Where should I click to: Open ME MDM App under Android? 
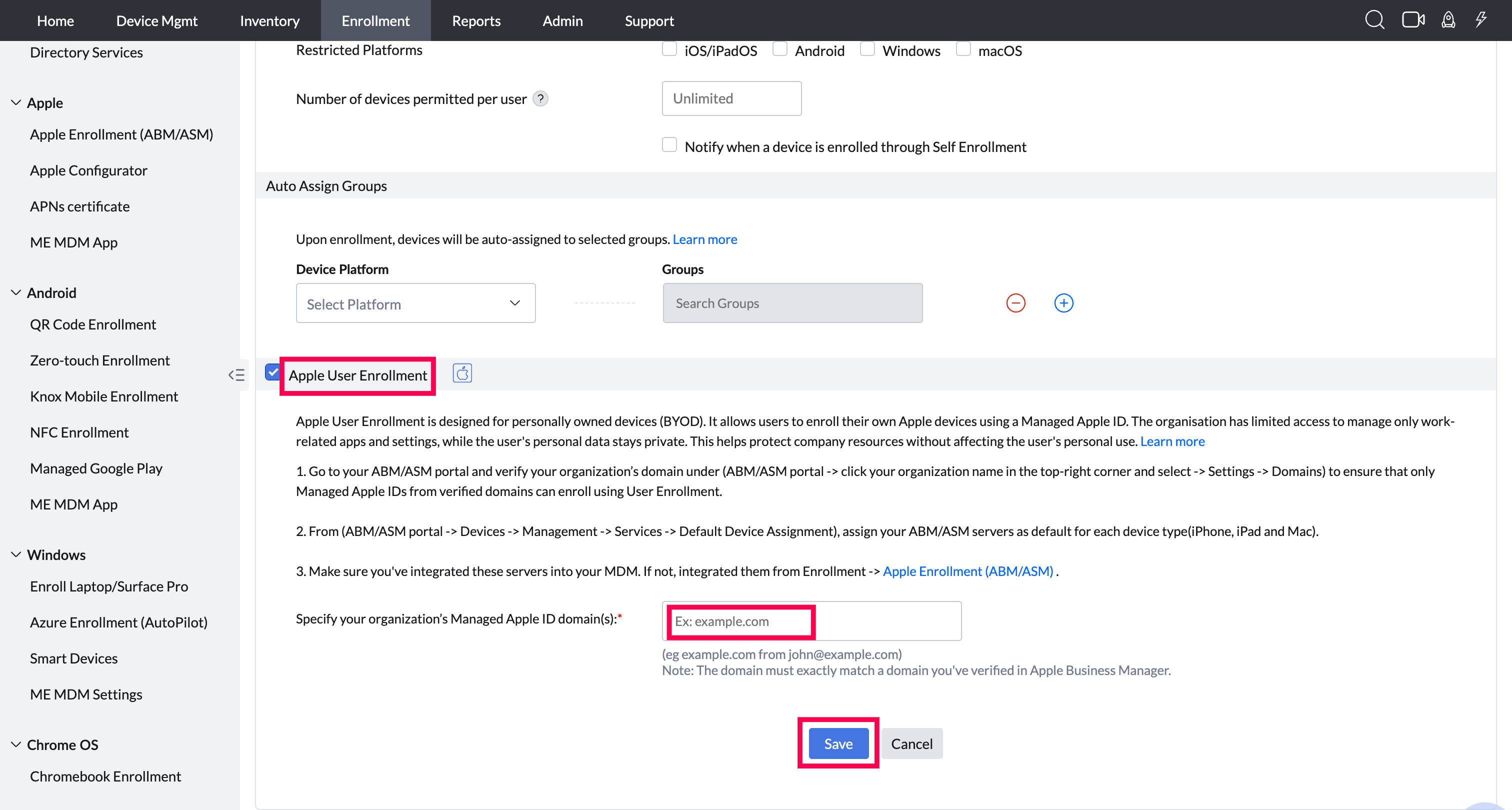click(74, 505)
